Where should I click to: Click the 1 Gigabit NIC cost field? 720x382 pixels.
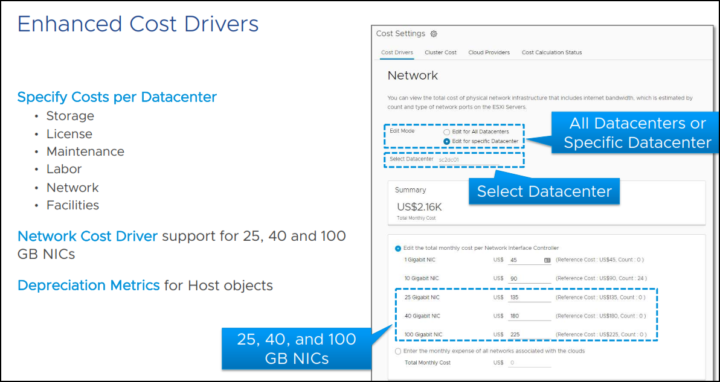[529, 260]
